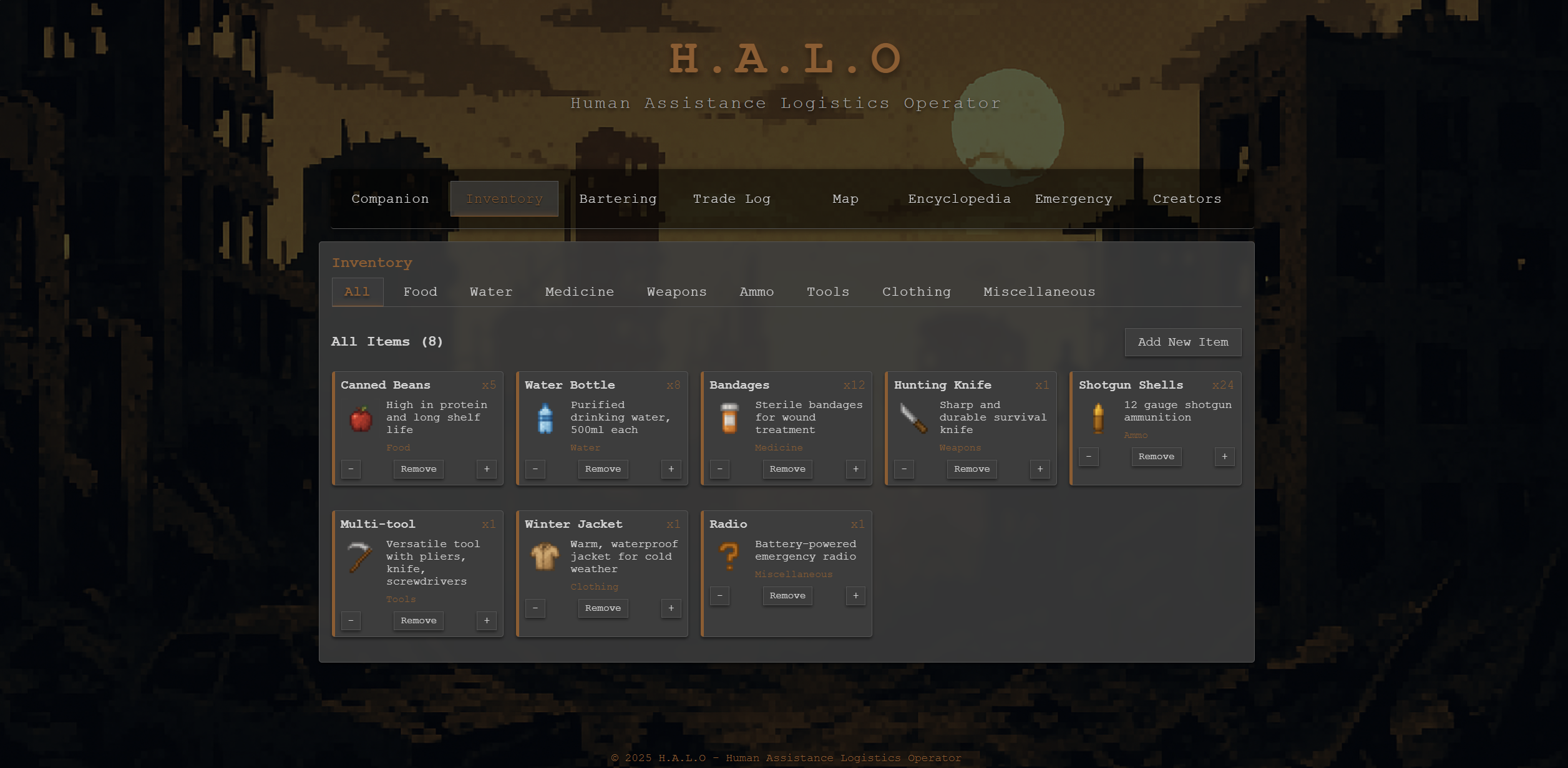Click the Bandages medicine jar icon

(x=729, y=419)
